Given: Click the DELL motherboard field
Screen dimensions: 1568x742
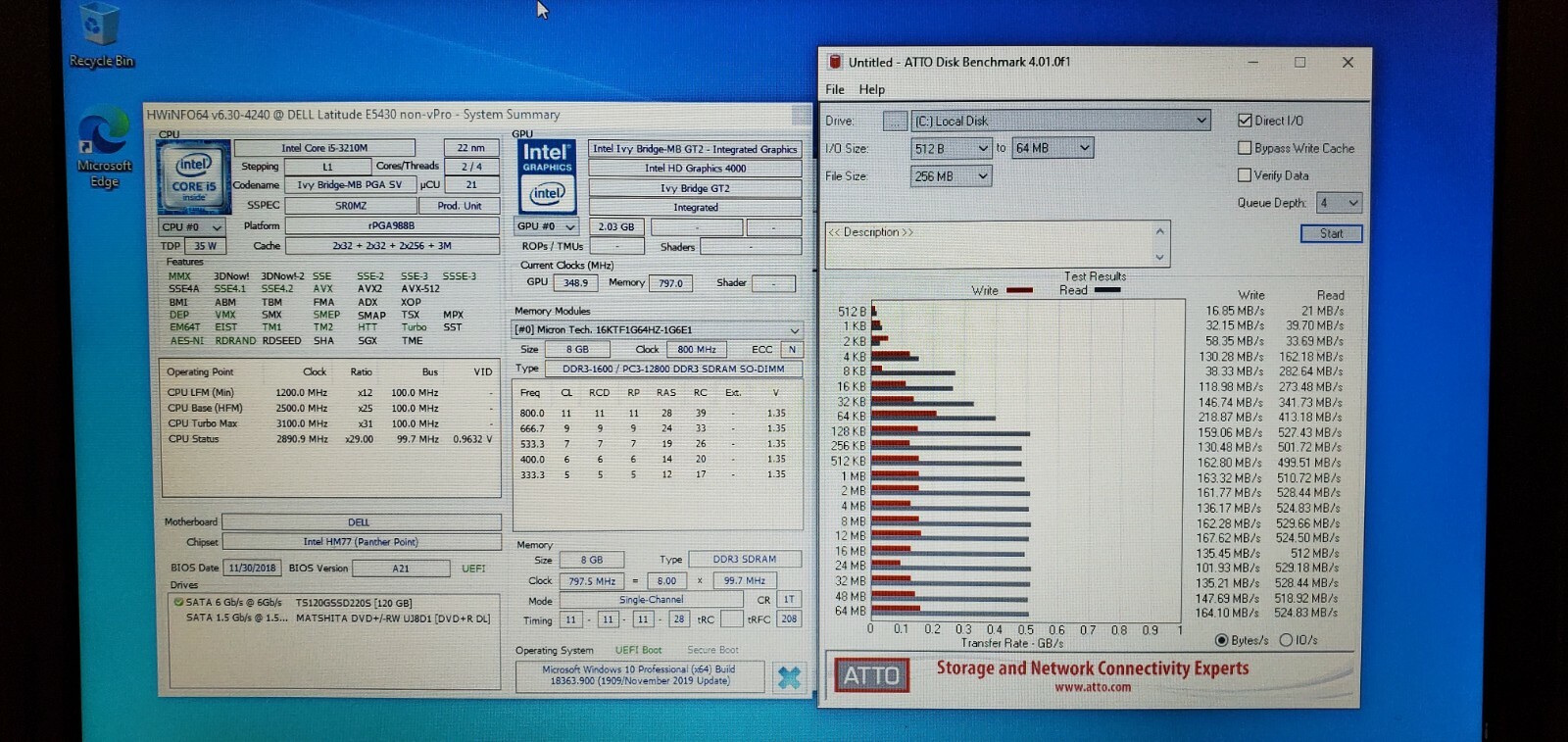Looking at the screenshot, I should click(x=361, y=522).
